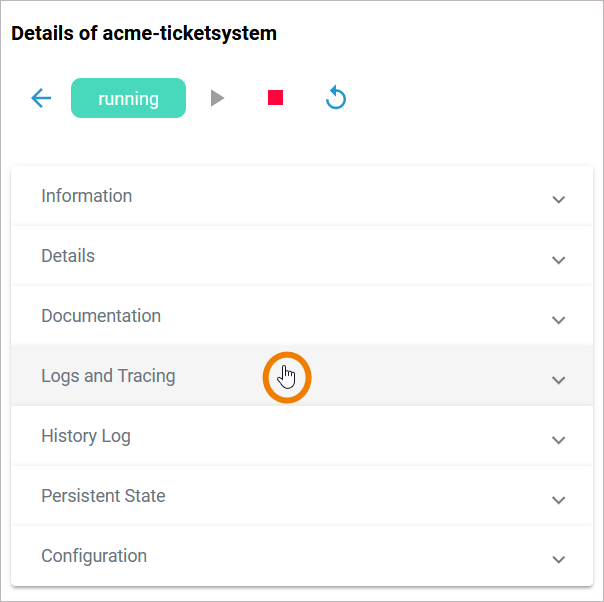The height and width of the screenshot is (602, 604).
Task: Click the green running status badge
Action: pos(128,98)
